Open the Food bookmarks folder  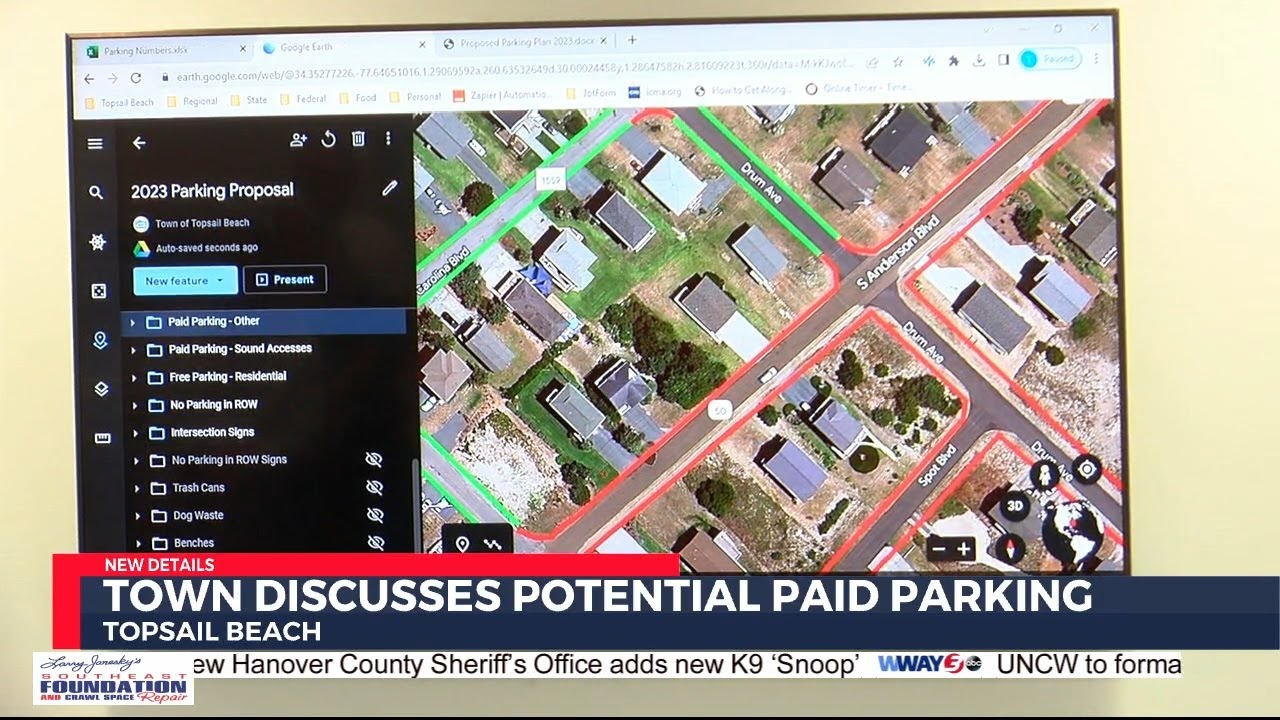359,98
